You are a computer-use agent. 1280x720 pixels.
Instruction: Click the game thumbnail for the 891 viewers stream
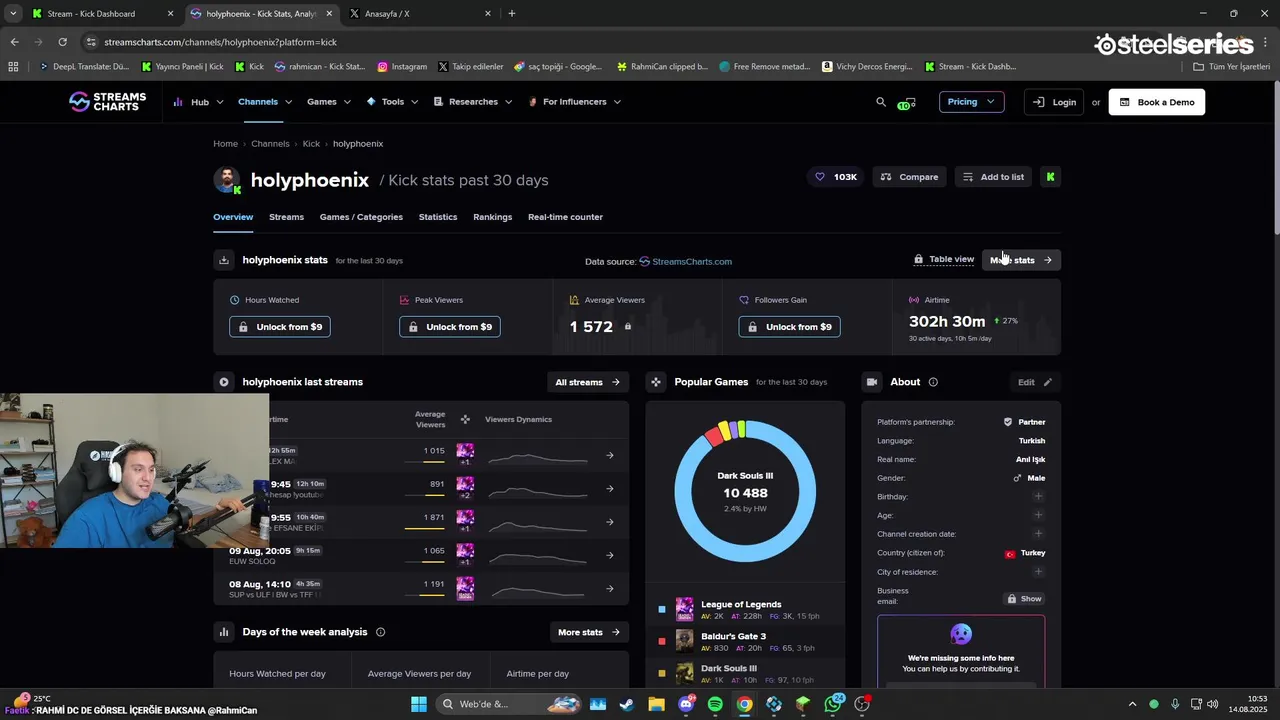coord(465,484)
